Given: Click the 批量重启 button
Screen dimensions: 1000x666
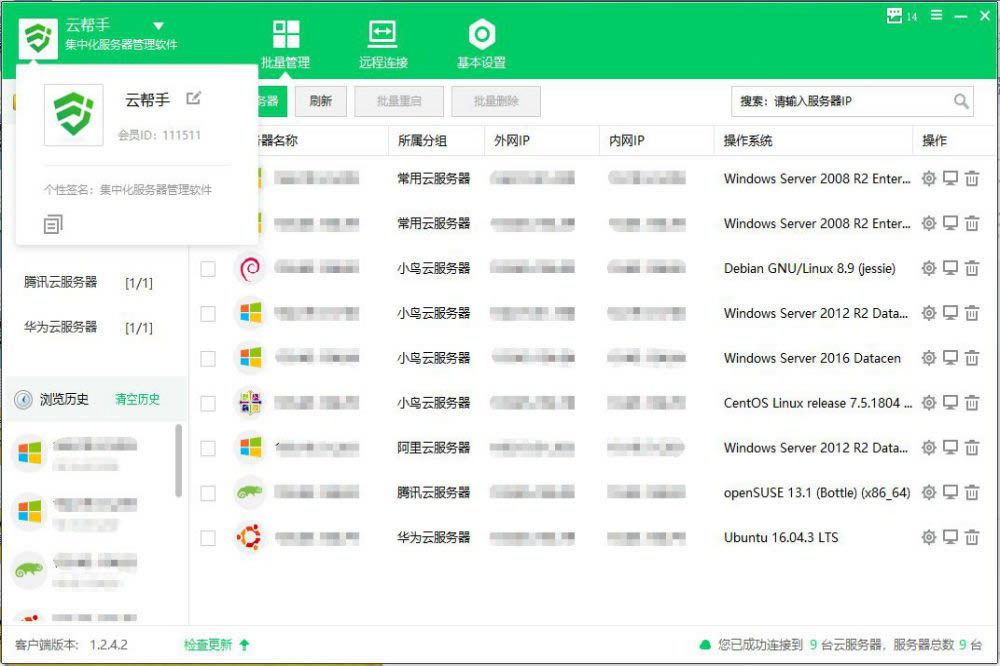Looking at the screenshot, I should 399,101.
